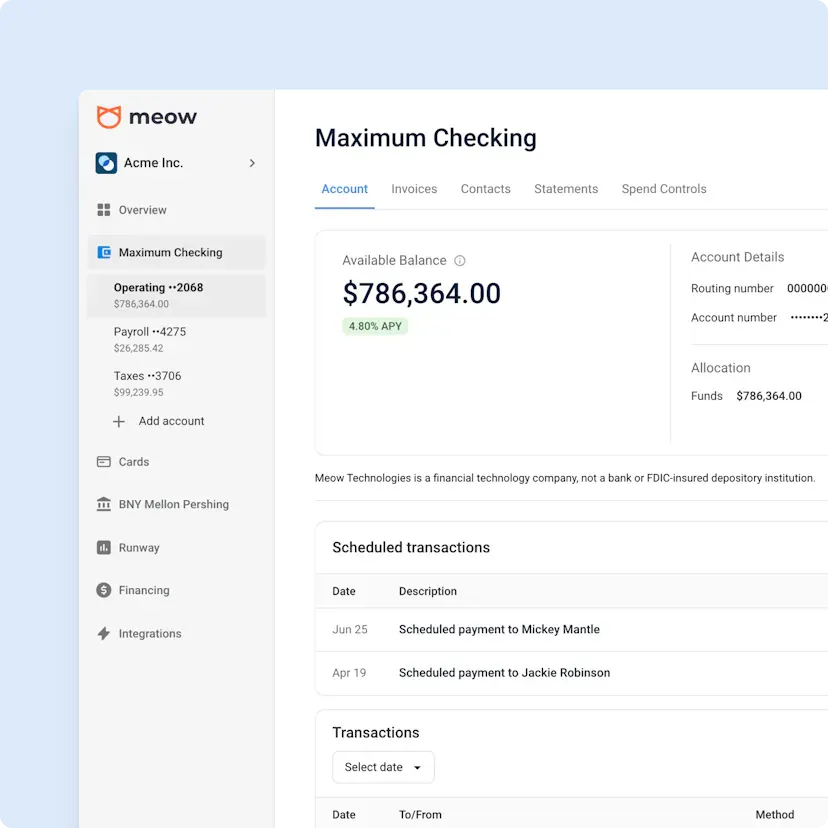
Task: Open the Operating ••2068 account
Action: tap(176, 295)
